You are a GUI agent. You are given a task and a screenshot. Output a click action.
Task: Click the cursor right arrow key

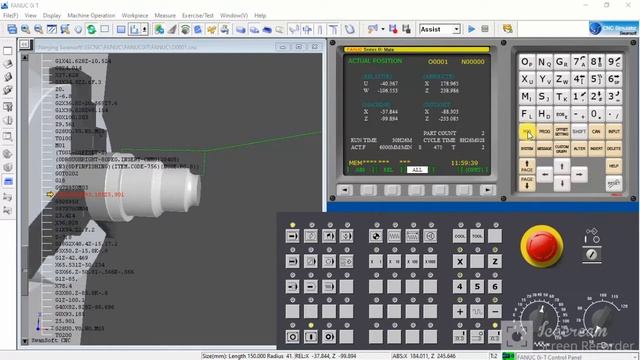pyautogui.click(x=579, y=174)
